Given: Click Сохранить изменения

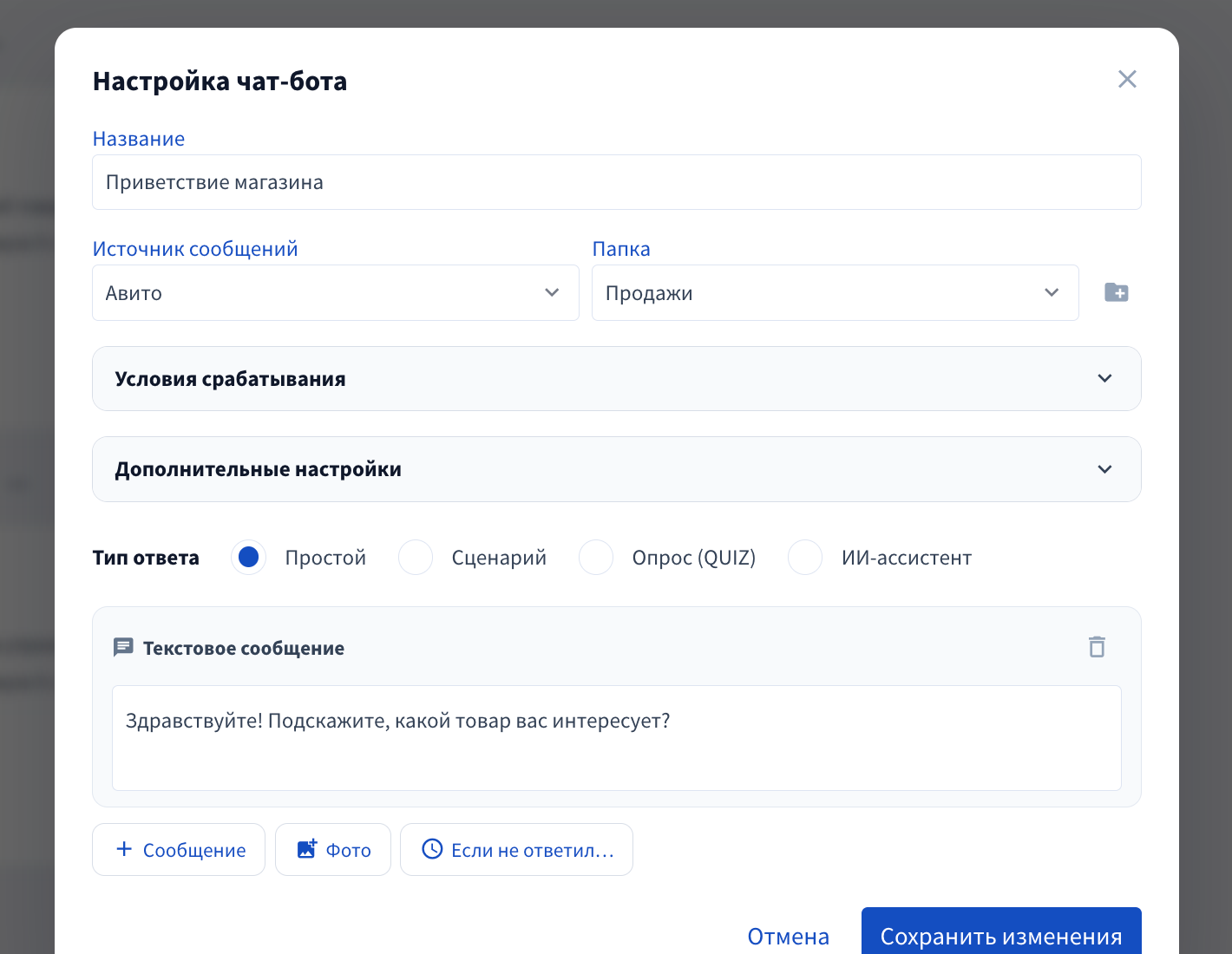Looking at the screenshot, I should pyautogui.click(x=1001, y=932).
